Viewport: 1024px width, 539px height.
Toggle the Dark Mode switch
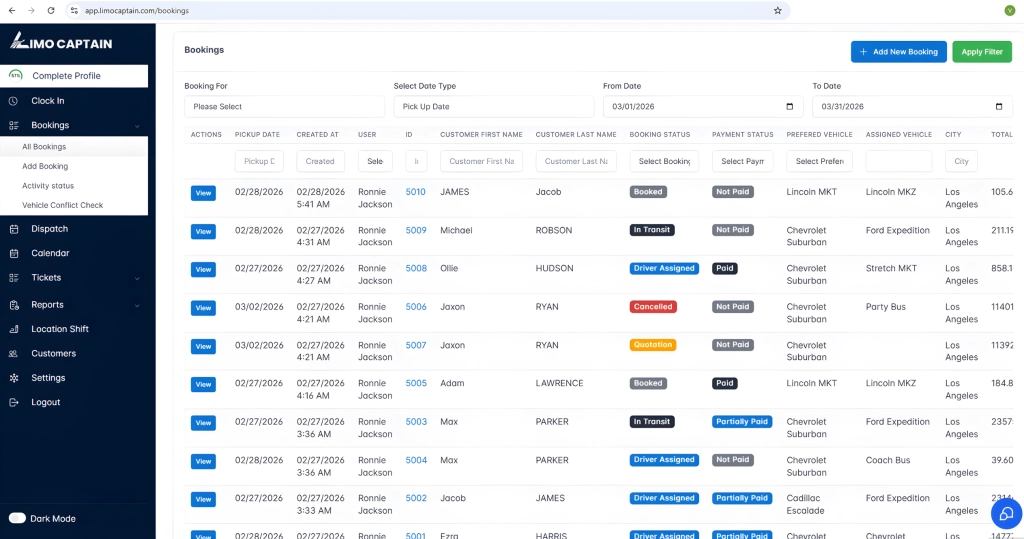pyautogui.click(x=17, y=519)
